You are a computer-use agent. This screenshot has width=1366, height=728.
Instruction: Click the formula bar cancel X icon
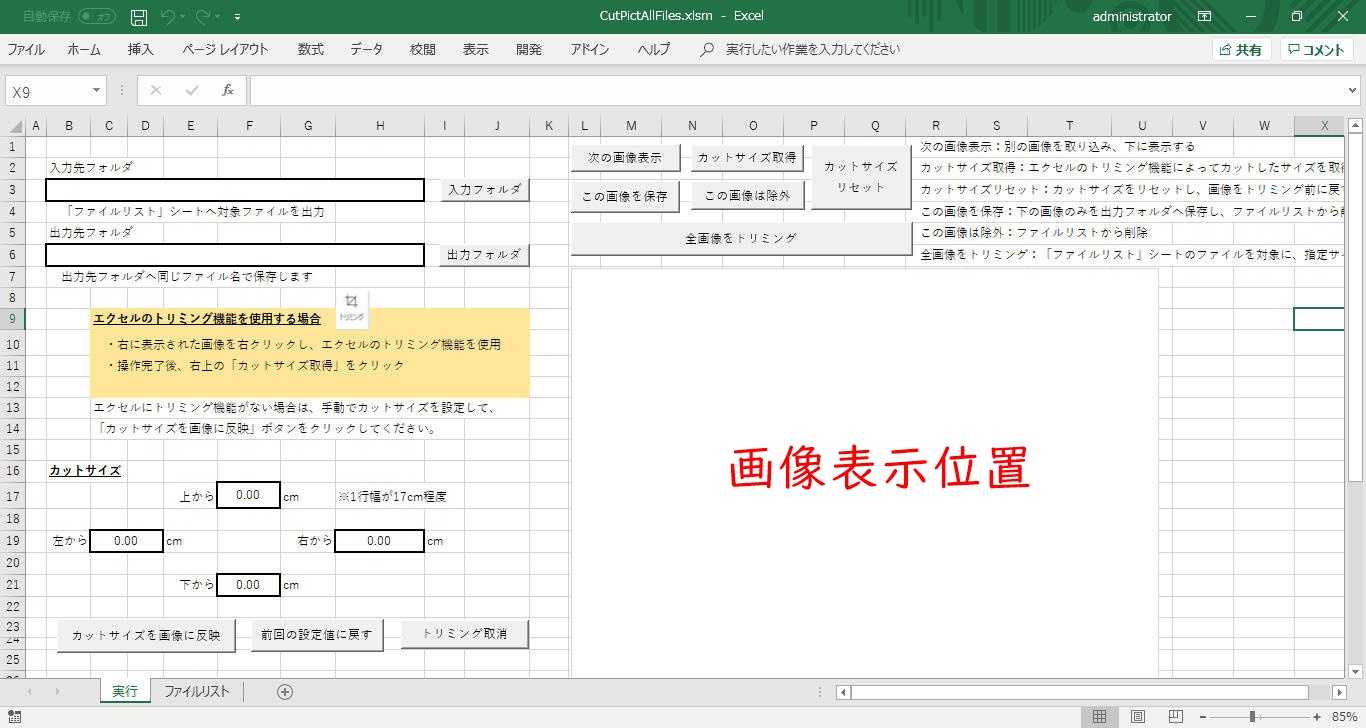[155, 91]
